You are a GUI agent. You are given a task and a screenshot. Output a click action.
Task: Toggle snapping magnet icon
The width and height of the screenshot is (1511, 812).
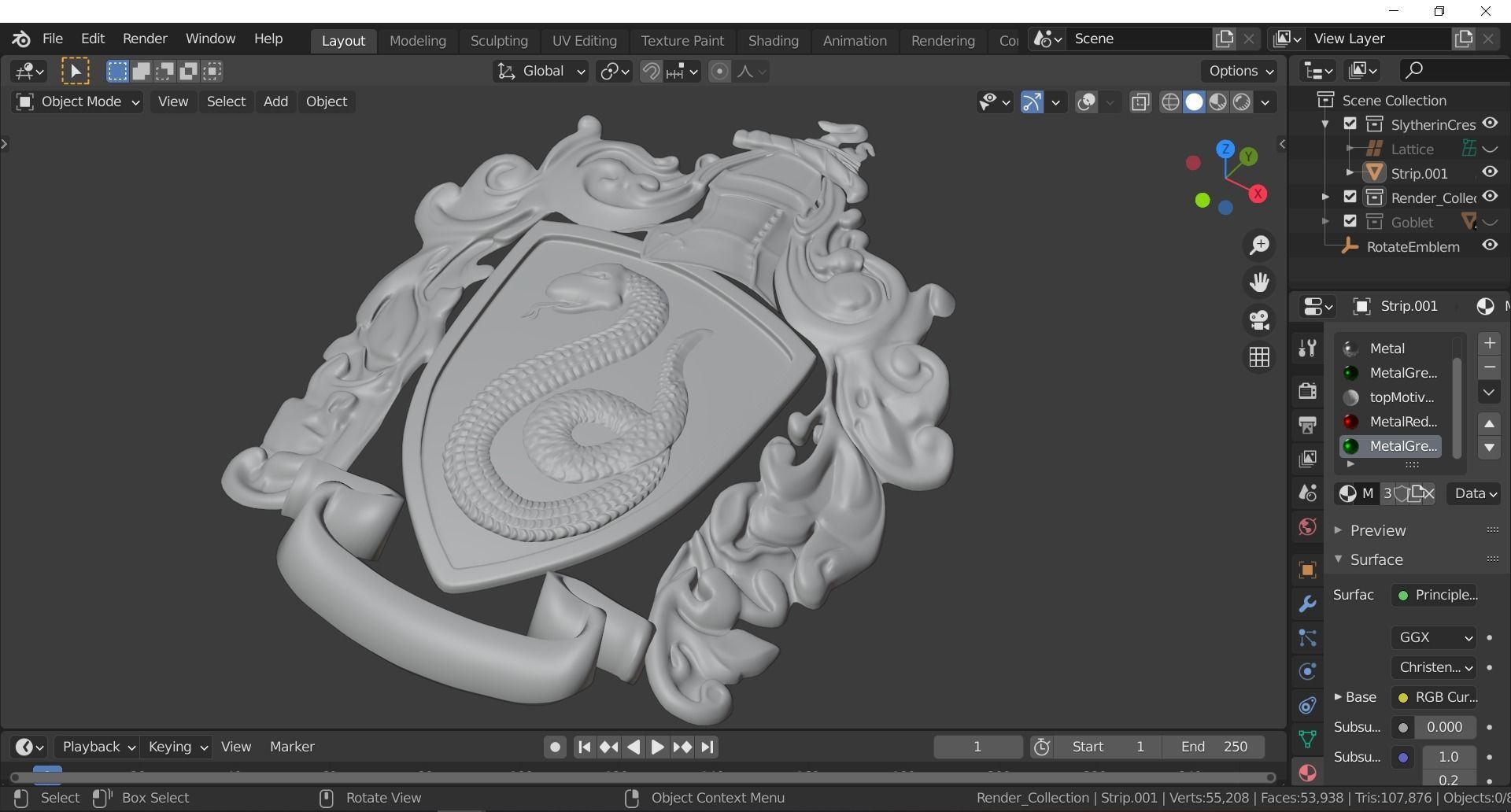click(651, 72)
